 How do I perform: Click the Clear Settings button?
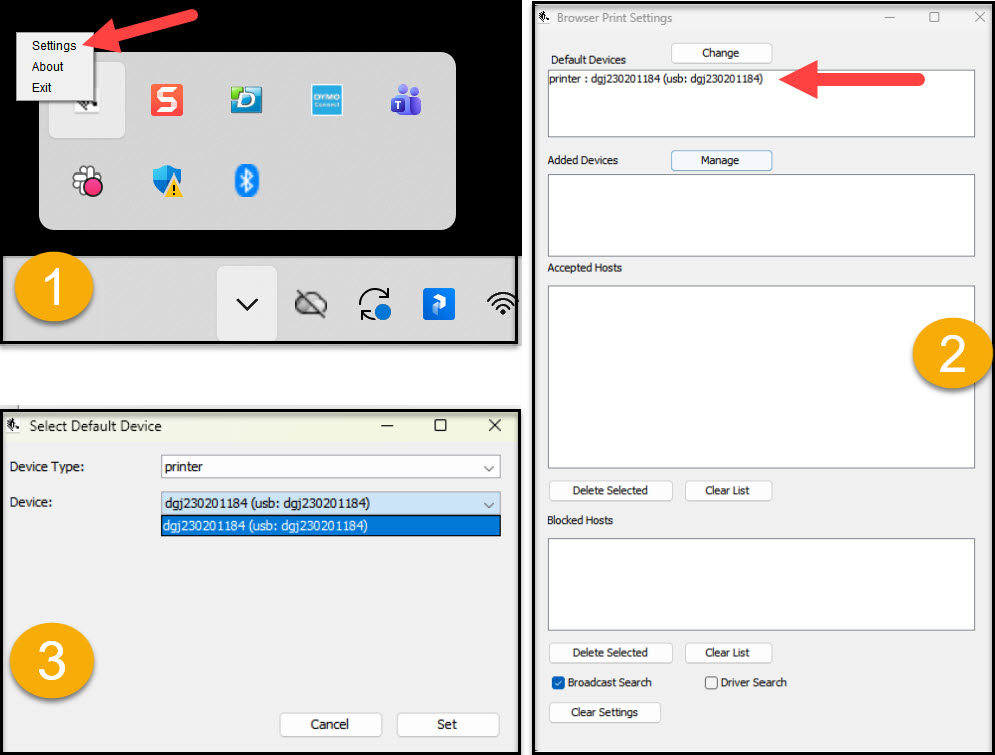tap(604, 712)
